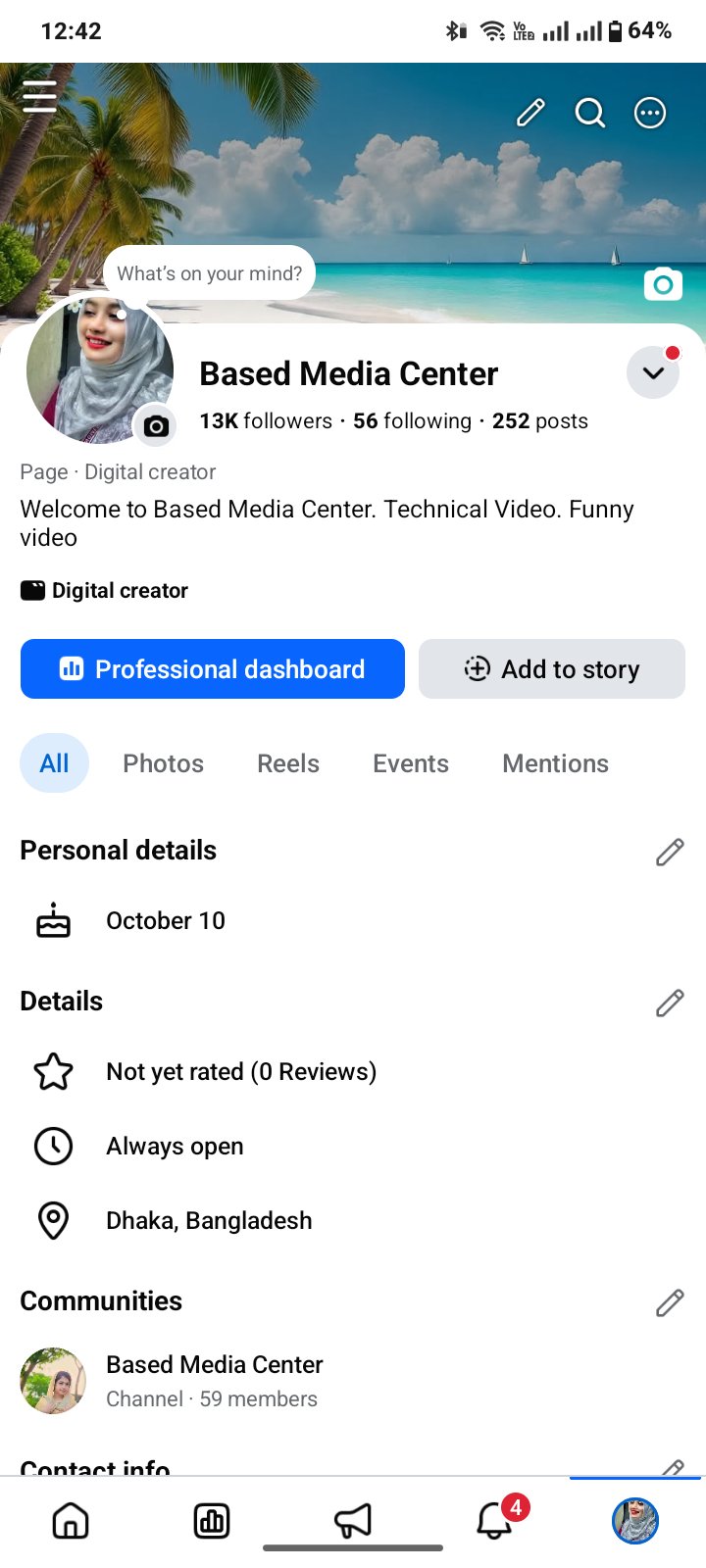Tap the Digital creator badge

104,591
